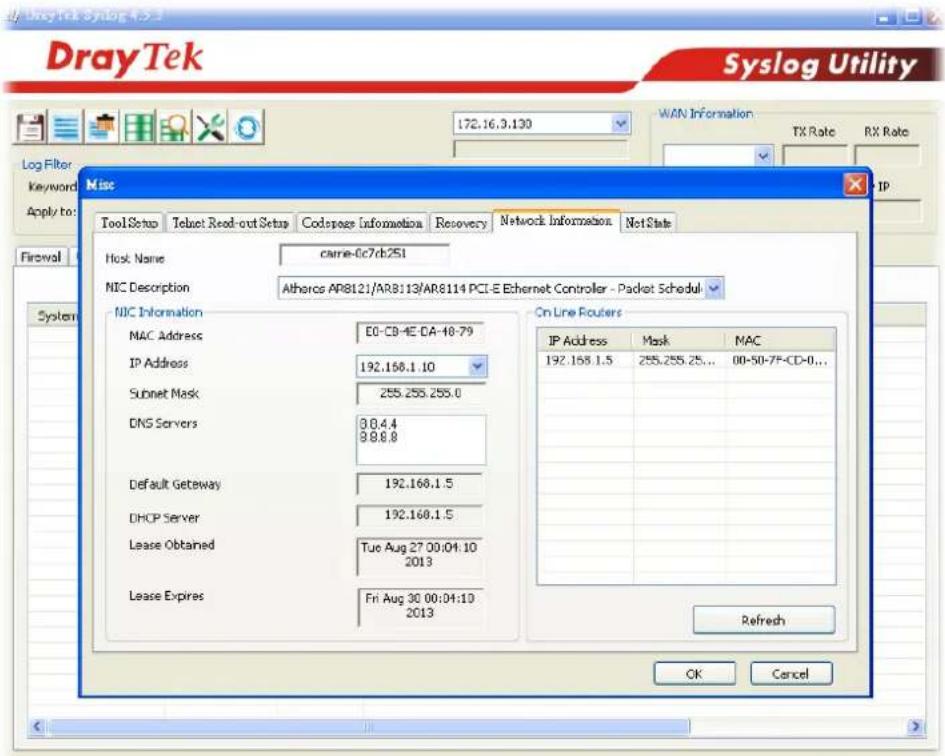
Task: Click the DNS Servers list box
Action: tap(421, 439)
